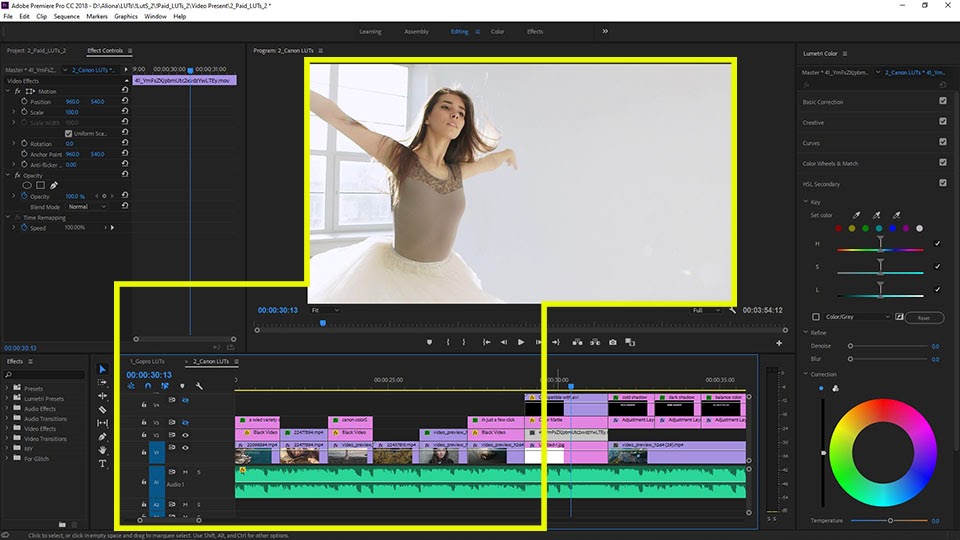The image size is (960, 540).
Task: Open the Blend Mode dropdown
Action: (x=88, y=207)
